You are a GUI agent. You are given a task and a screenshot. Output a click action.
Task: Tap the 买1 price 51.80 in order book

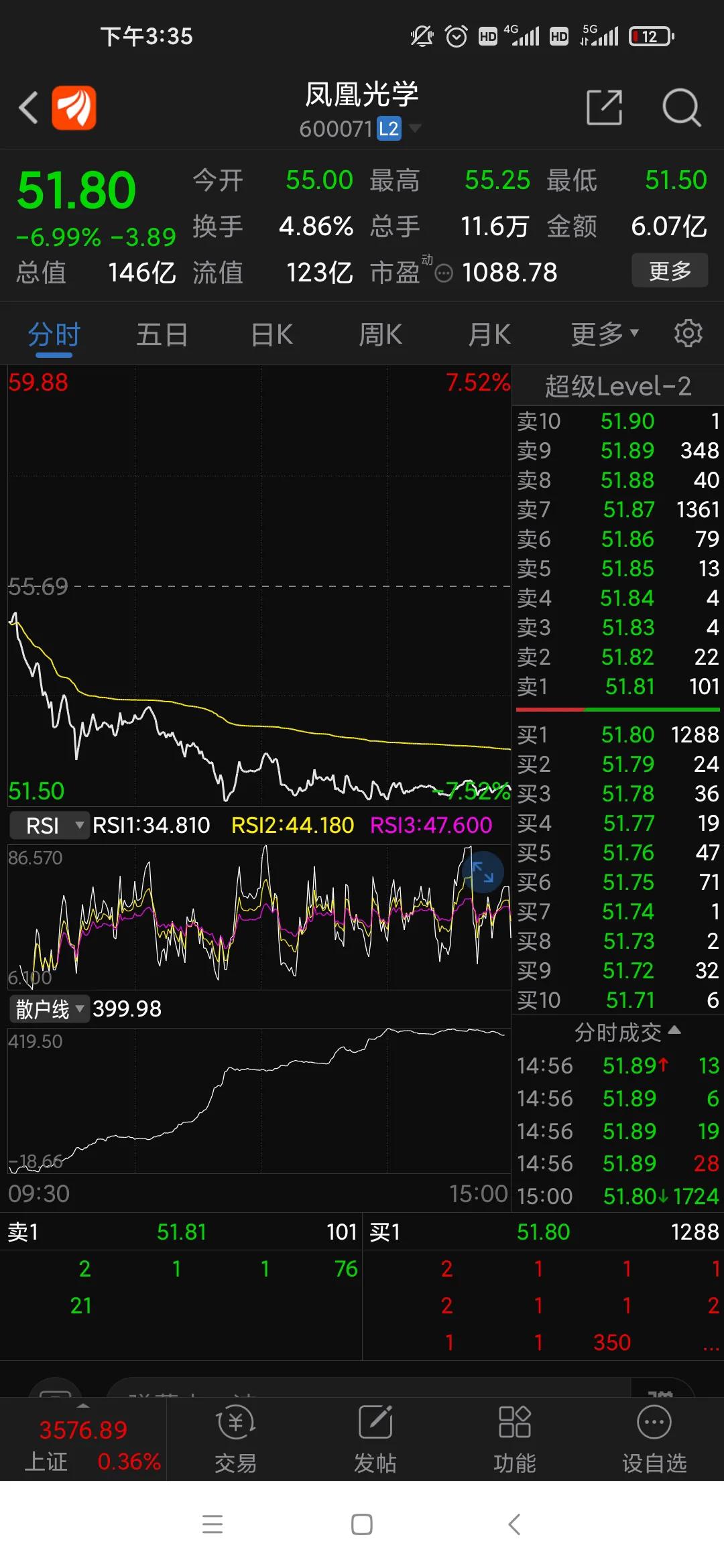627,734
